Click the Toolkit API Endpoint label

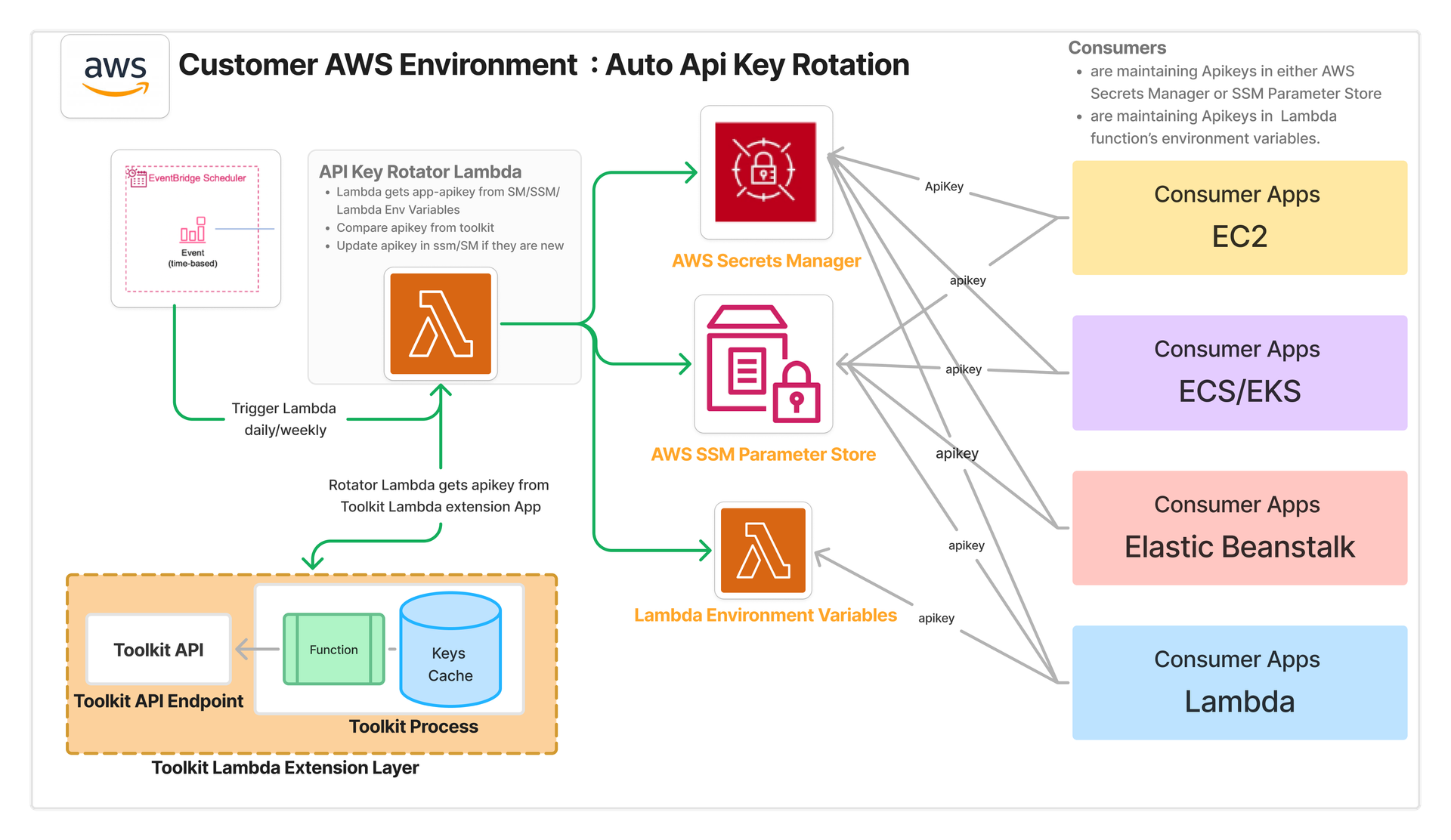click(x=159, y=701)
